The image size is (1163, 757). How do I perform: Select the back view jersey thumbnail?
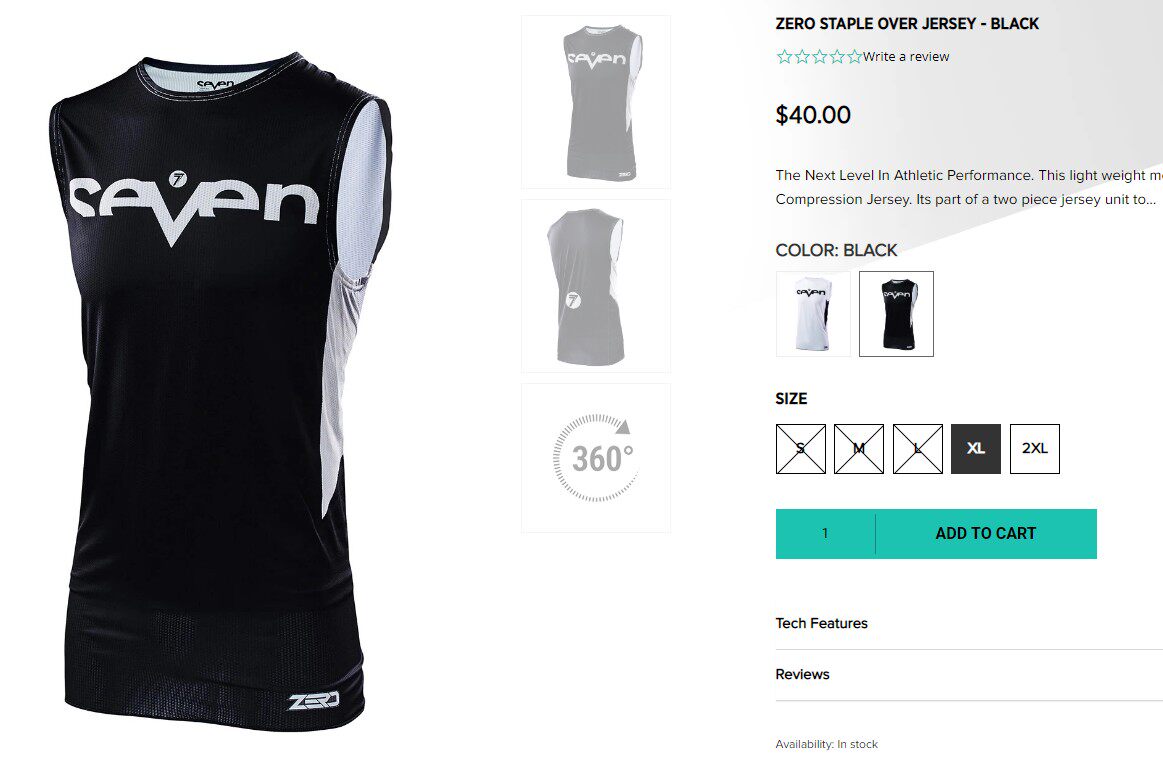[596, 285]
